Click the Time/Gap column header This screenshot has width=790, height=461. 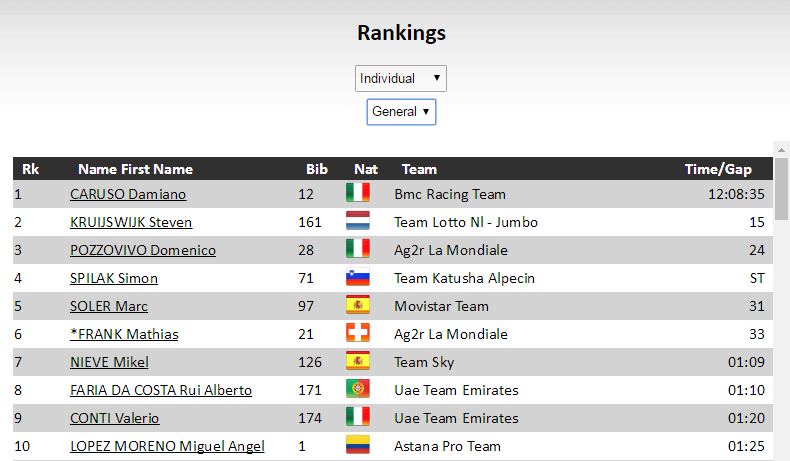pos(718,169)
